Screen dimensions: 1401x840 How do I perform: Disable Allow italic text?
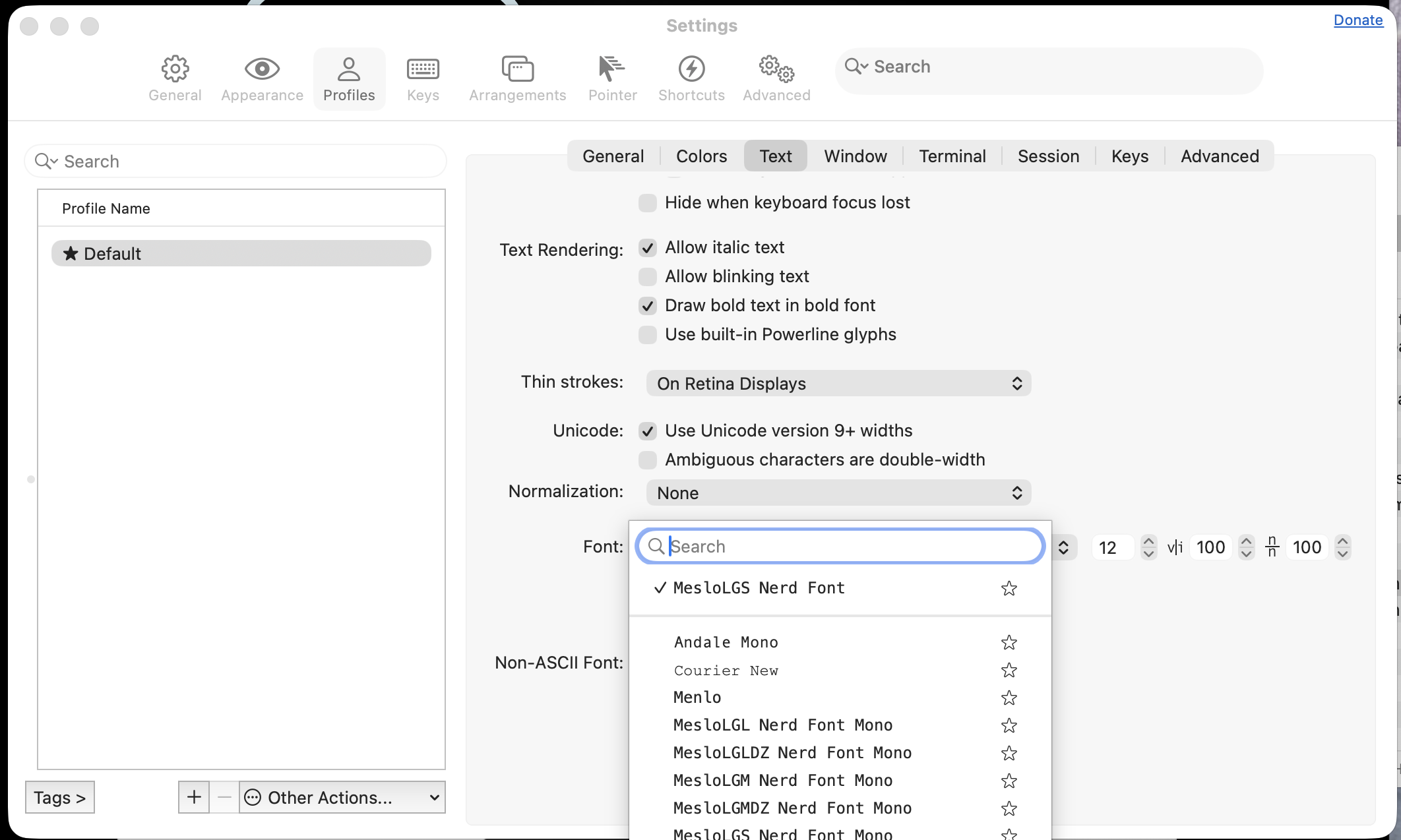pyautogui.click(x=647, y=247)
